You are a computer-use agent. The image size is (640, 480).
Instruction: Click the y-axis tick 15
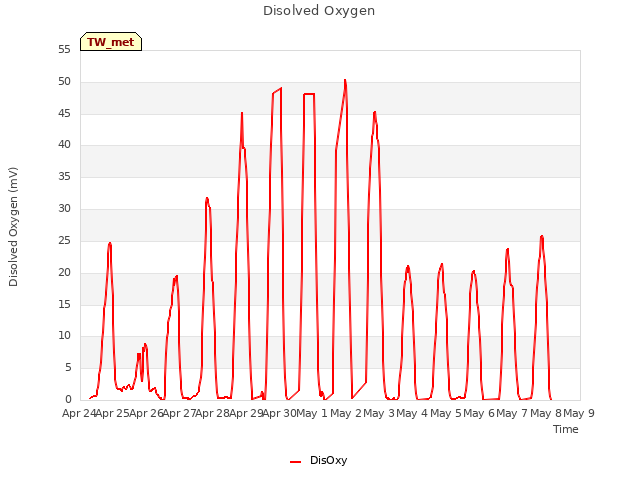point(64,304)
